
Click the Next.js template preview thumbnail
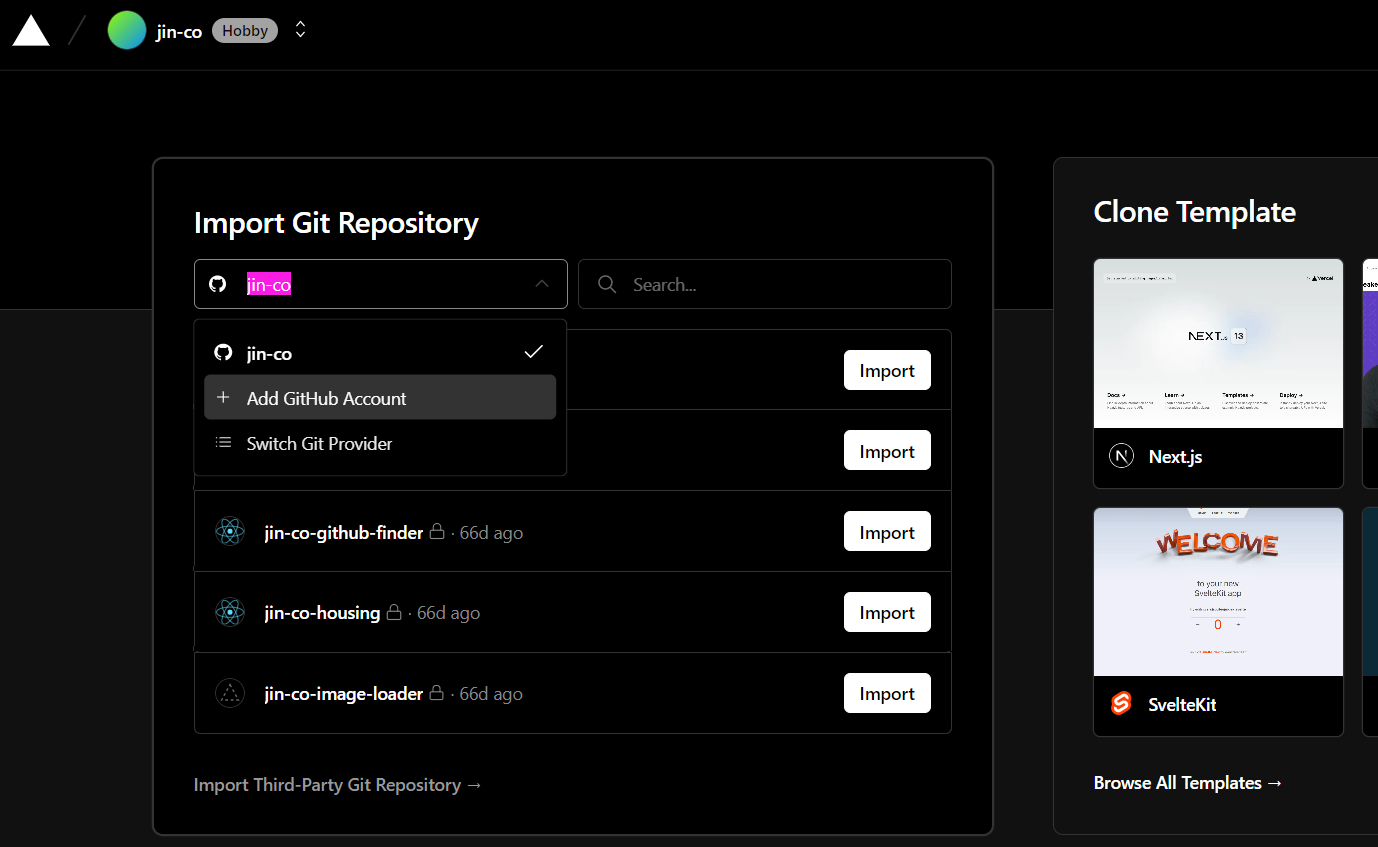[x=1218, y=343]
